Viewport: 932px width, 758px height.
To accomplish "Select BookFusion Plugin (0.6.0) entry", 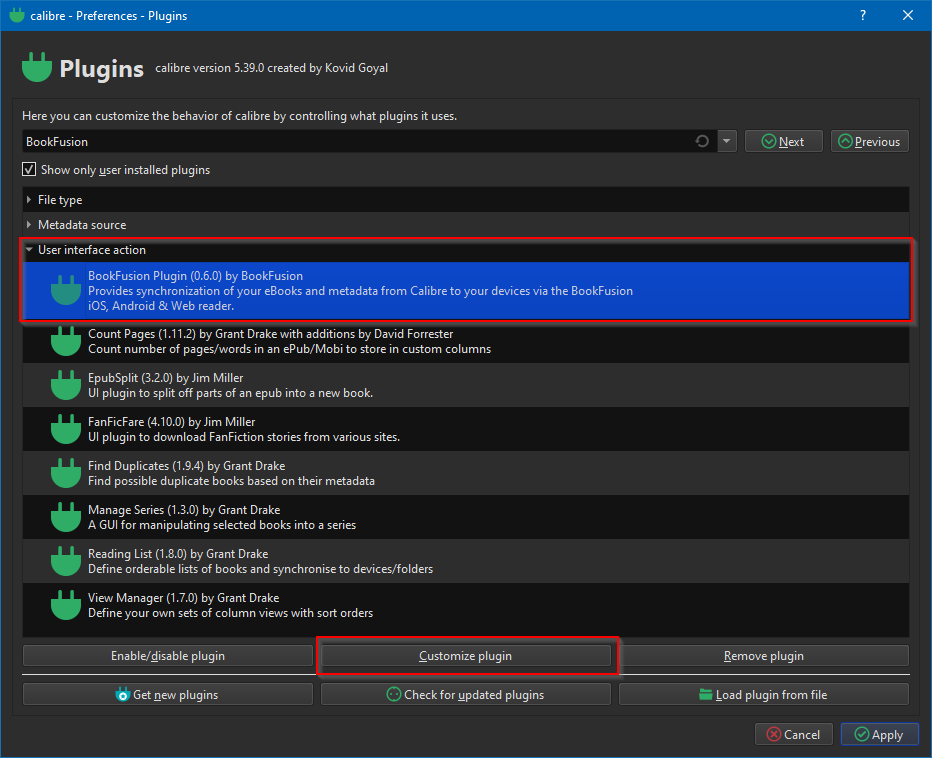I will point(466,291).
